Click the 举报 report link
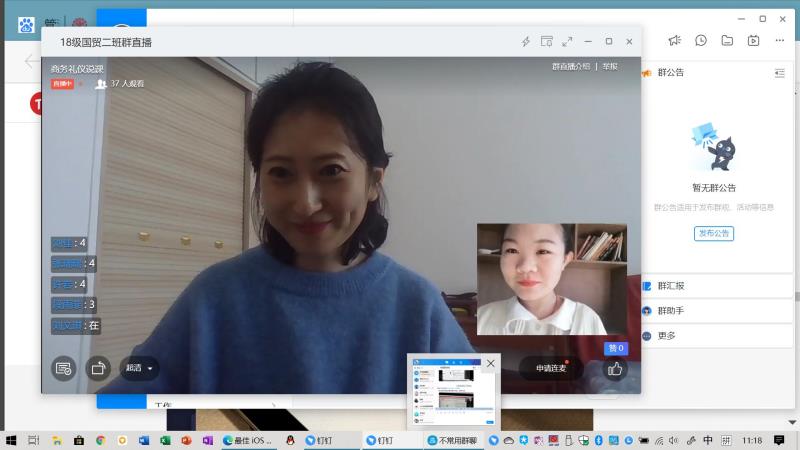Screen dimensions: 800x450 tap(610, 67)
